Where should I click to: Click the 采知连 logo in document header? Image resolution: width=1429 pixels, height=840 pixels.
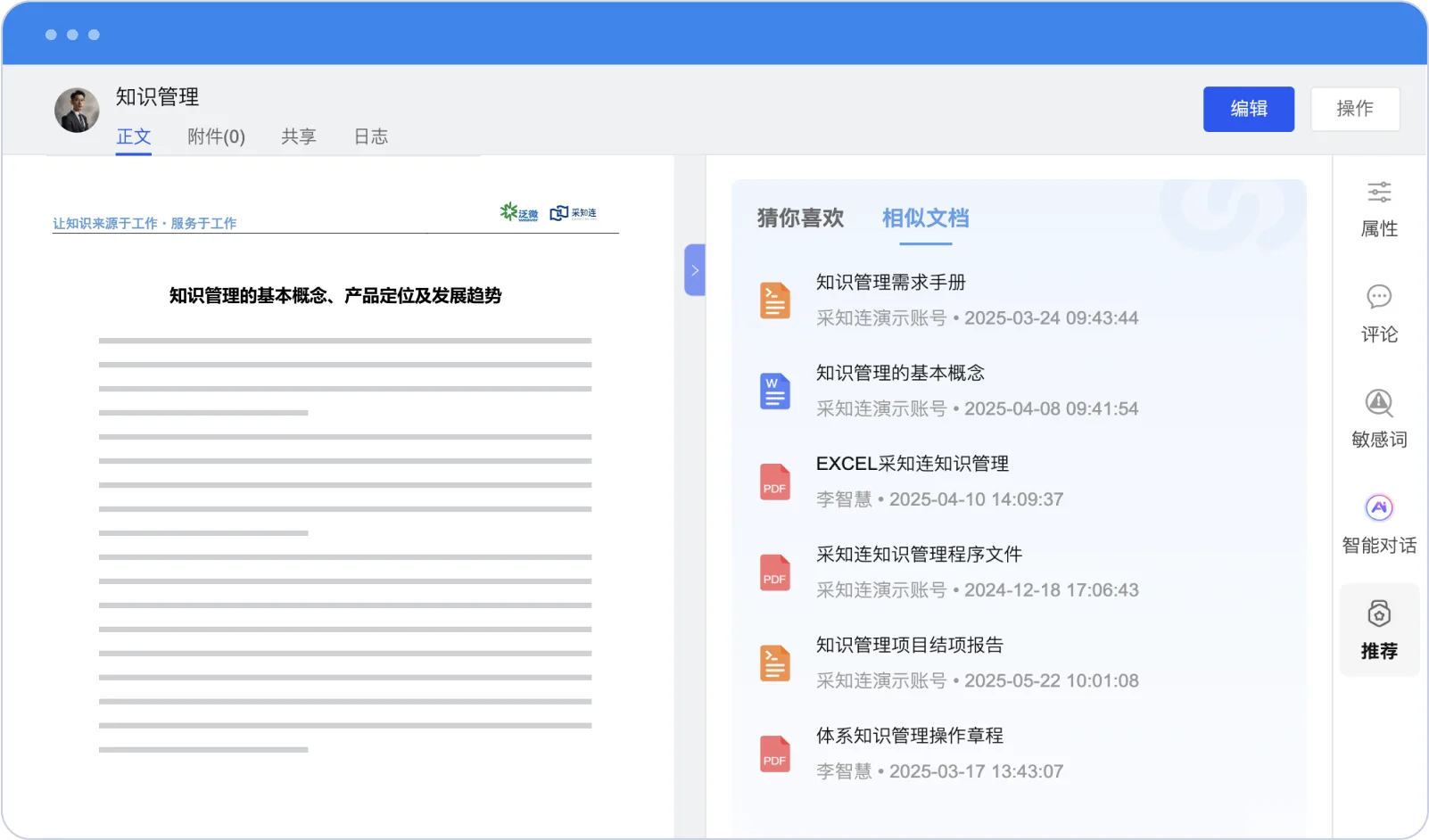(x=574, y=213)
